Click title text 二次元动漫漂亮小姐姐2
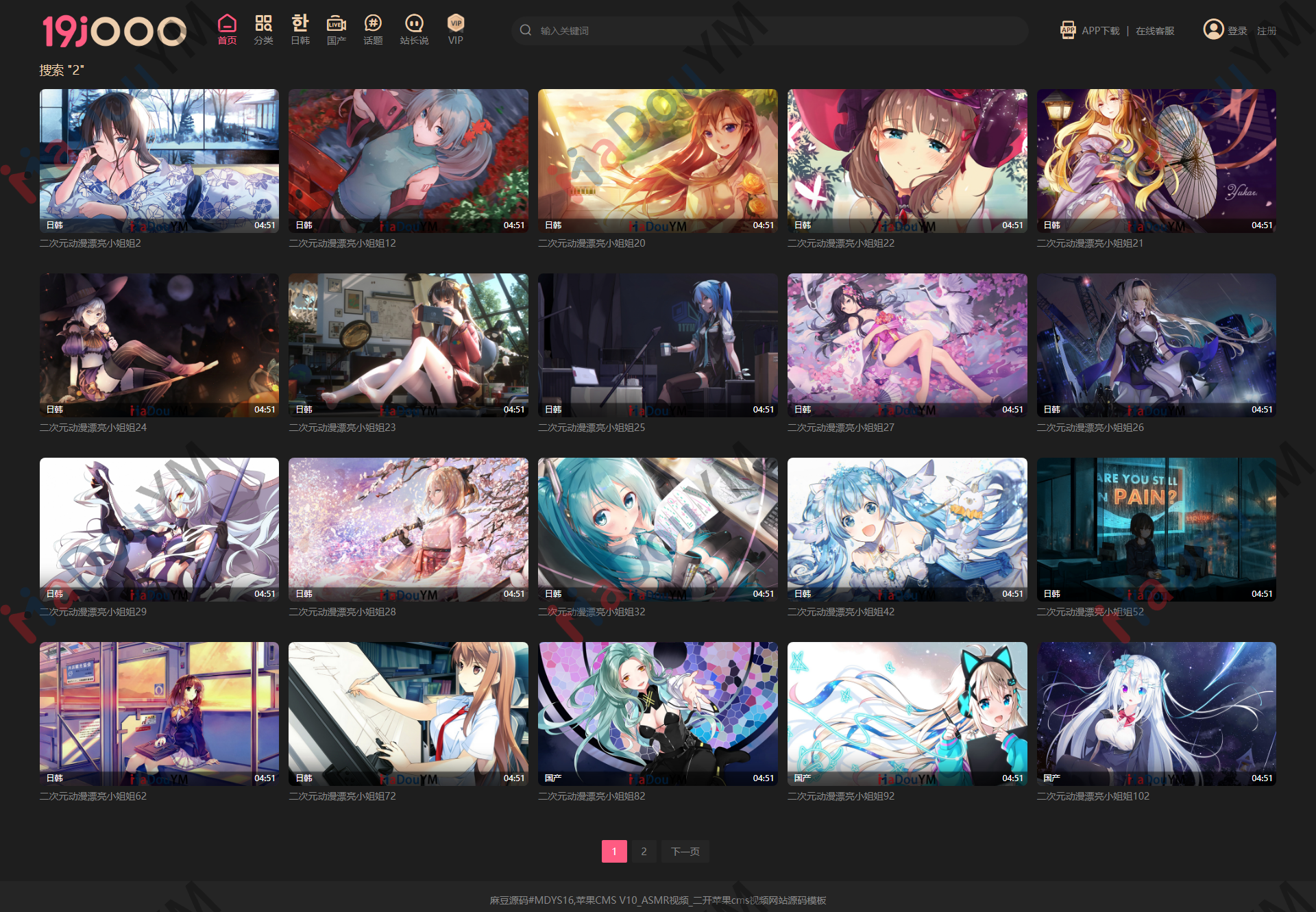The height and width of the screenshot is (912, 1316). pyautogui.click(x=90, y=243)
